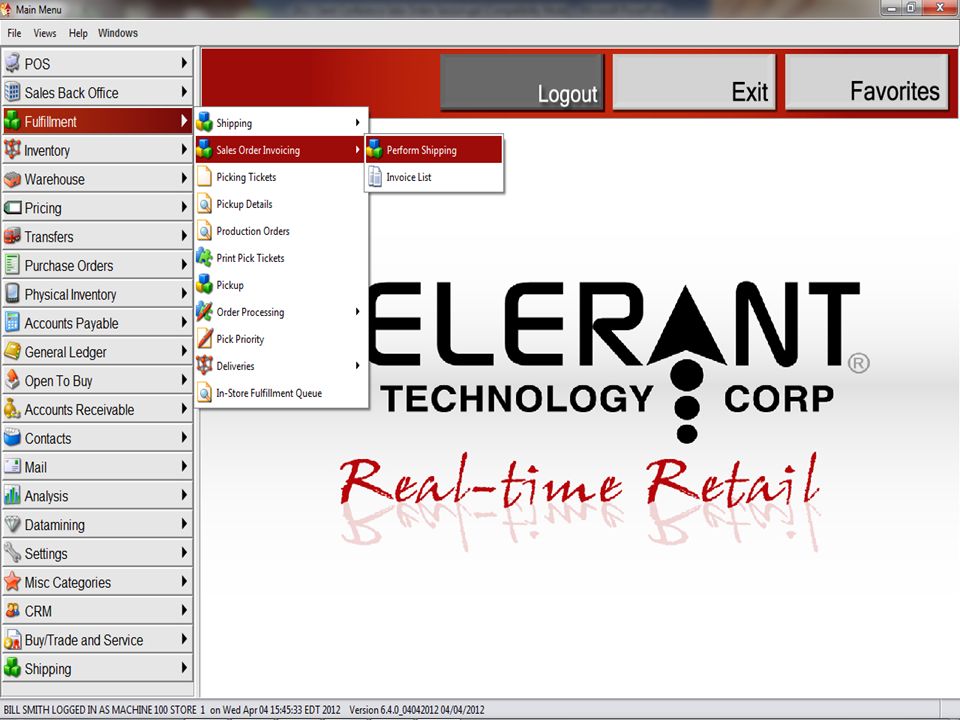Click the Settings wrench icon
This screenshot has height=720, width=960.
(12, 553)
